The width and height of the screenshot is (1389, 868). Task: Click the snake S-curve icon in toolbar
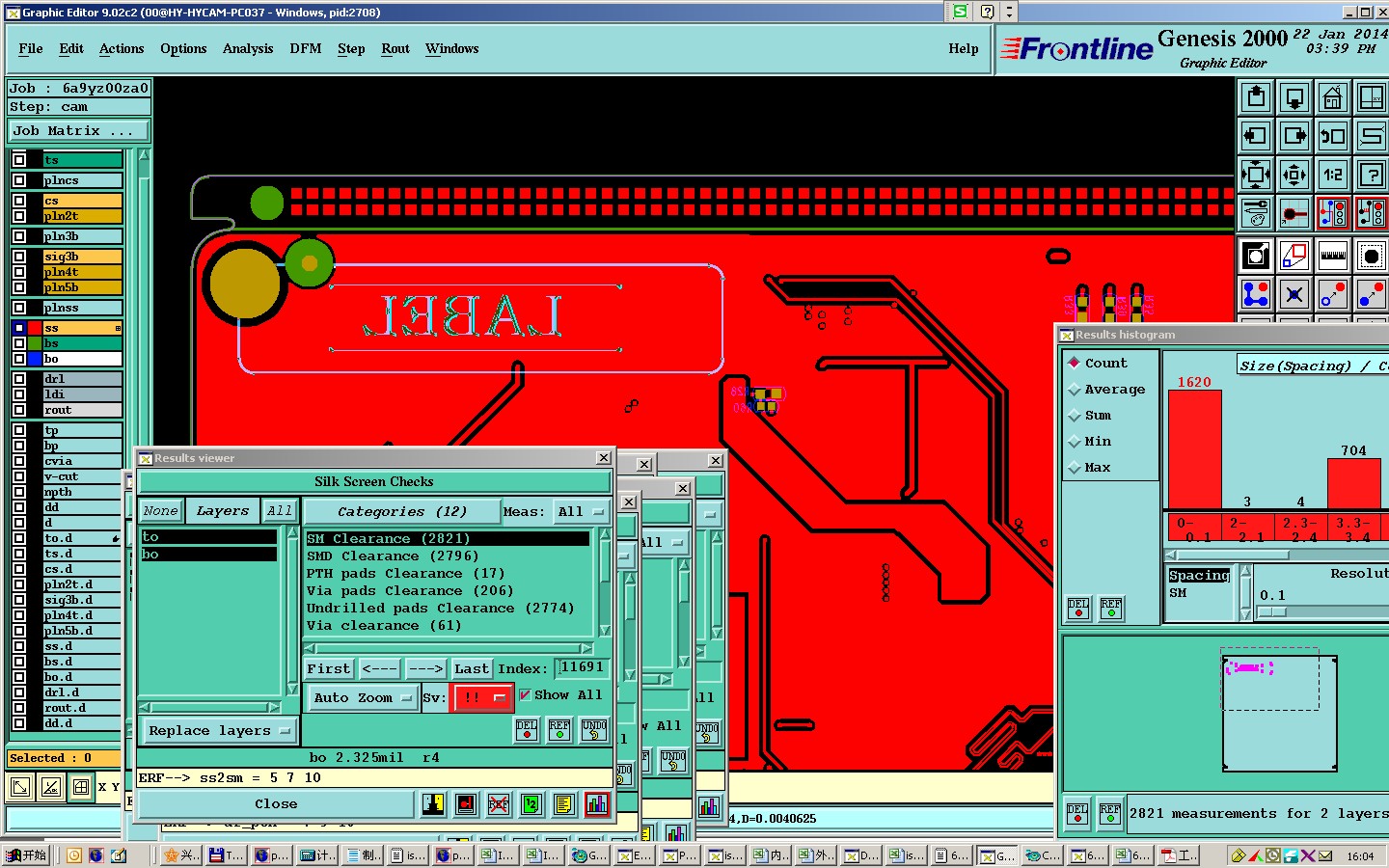(1372, 136)
